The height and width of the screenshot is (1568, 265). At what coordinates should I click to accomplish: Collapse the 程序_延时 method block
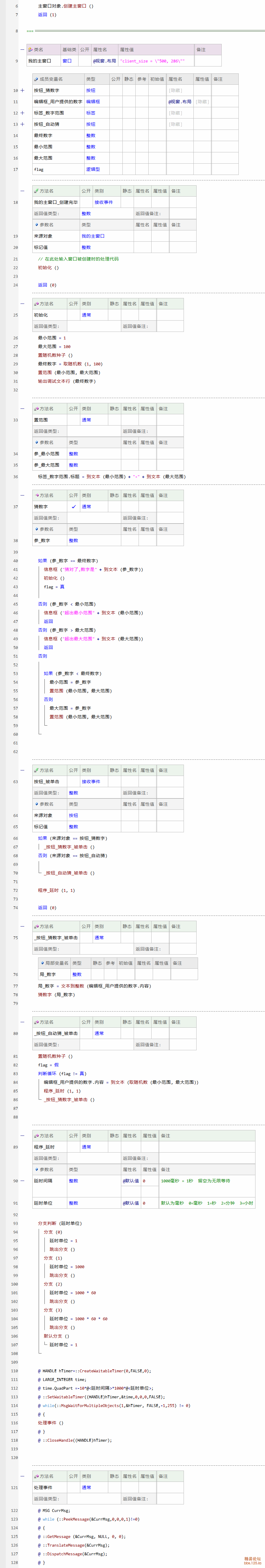[x=23, y=1135]
